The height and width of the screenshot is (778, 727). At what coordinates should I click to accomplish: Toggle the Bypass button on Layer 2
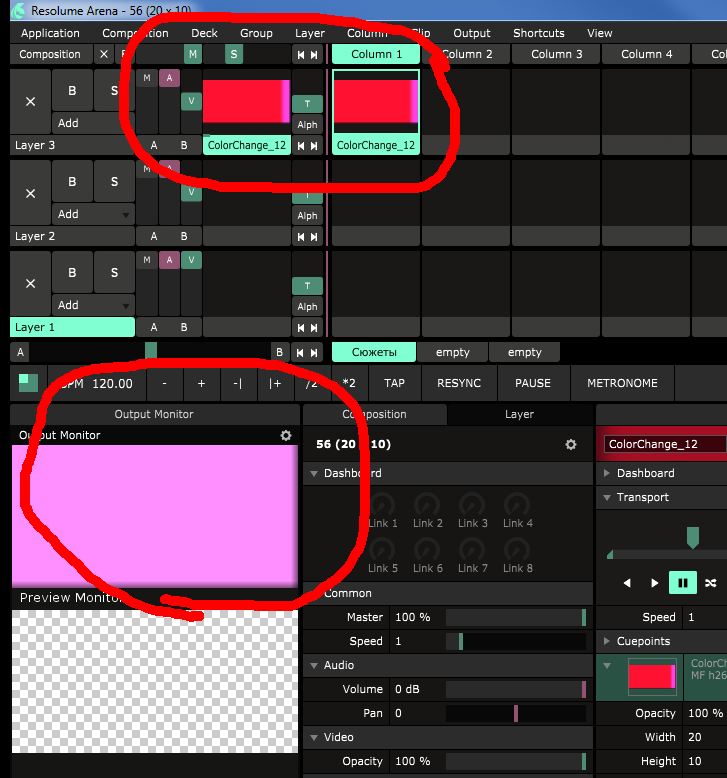point(72,182)
